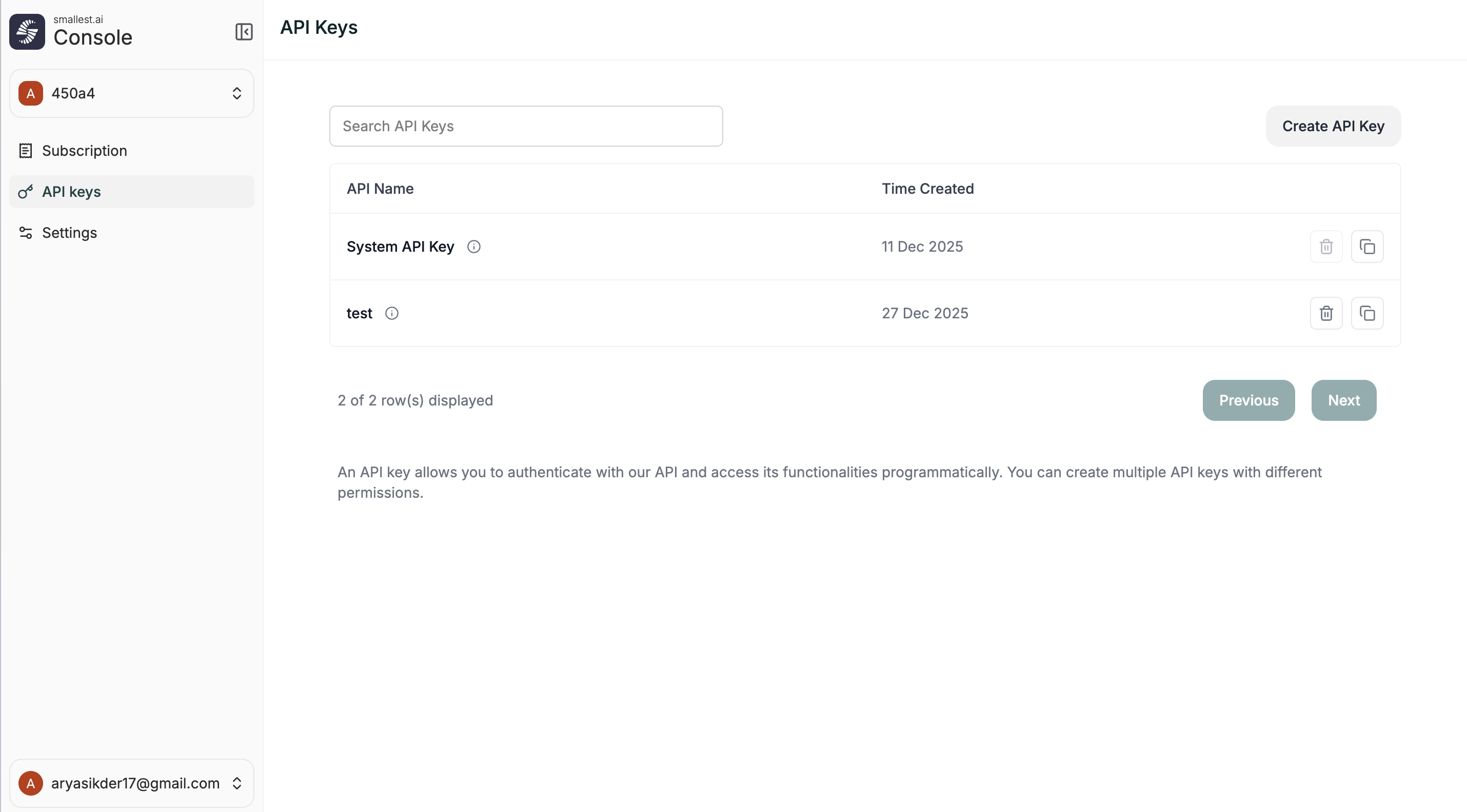Delete the test API key
Viewport: 1467px width, 812px height.
1326,313
